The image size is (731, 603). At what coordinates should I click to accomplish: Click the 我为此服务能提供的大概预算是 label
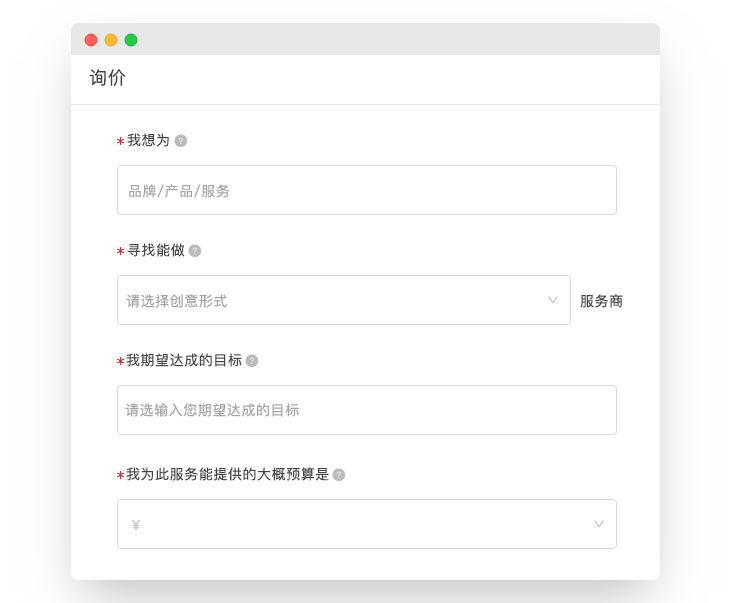pyautogui.click(x=228, y=475)
